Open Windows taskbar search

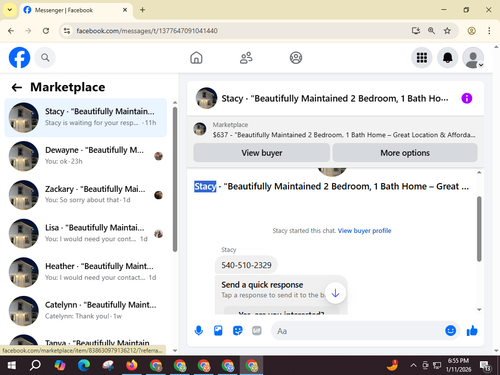(x=35, y=365)
